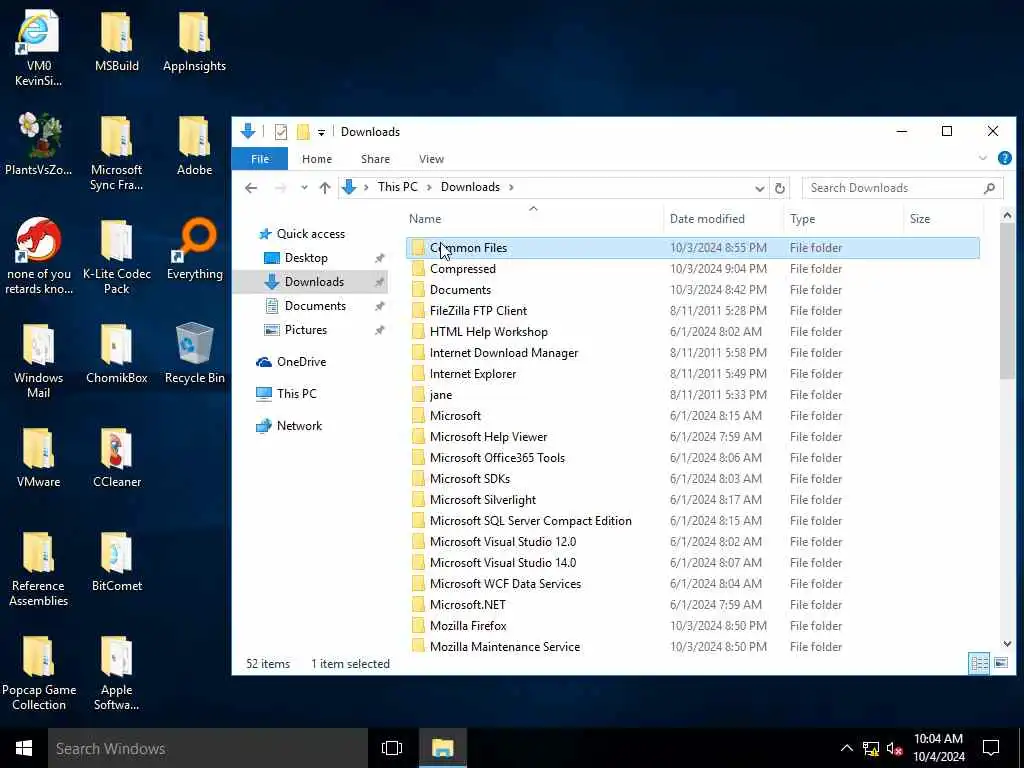Unpin Documents from Quick access

(379, 306)
